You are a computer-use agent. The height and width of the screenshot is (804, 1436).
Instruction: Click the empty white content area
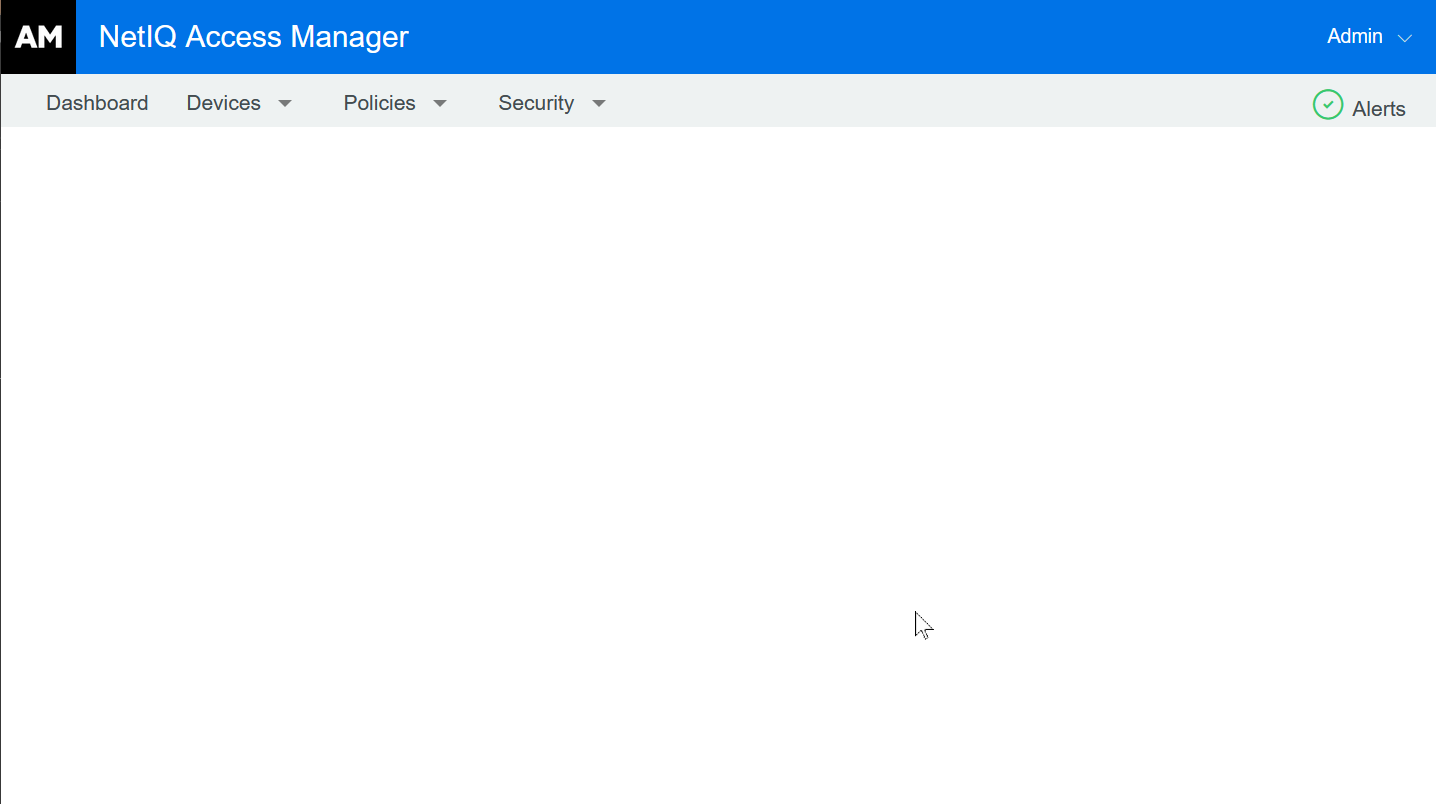(718, 450)
